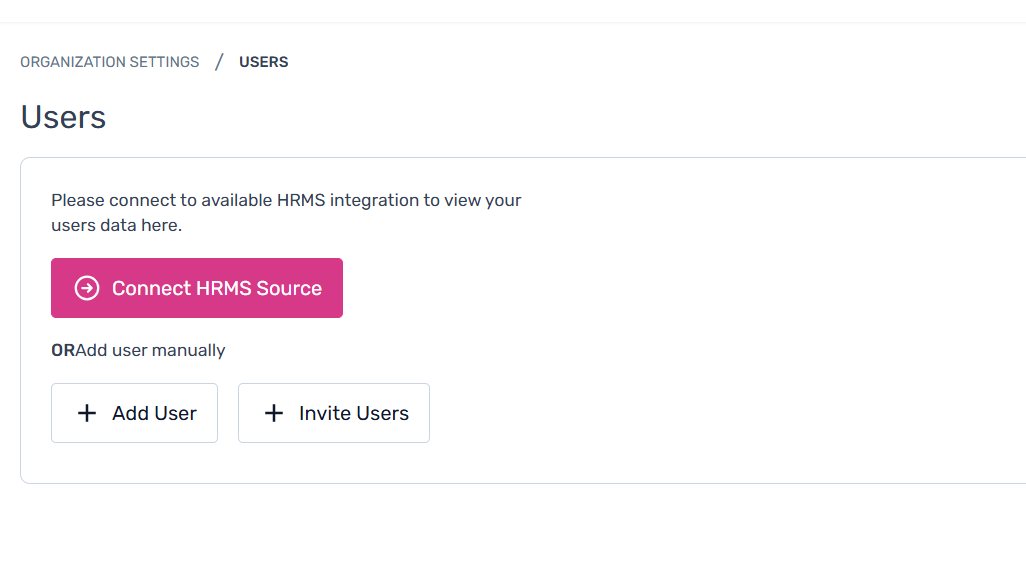
Task: Go to Organization Settings breadcrumb
Action: 110,62
